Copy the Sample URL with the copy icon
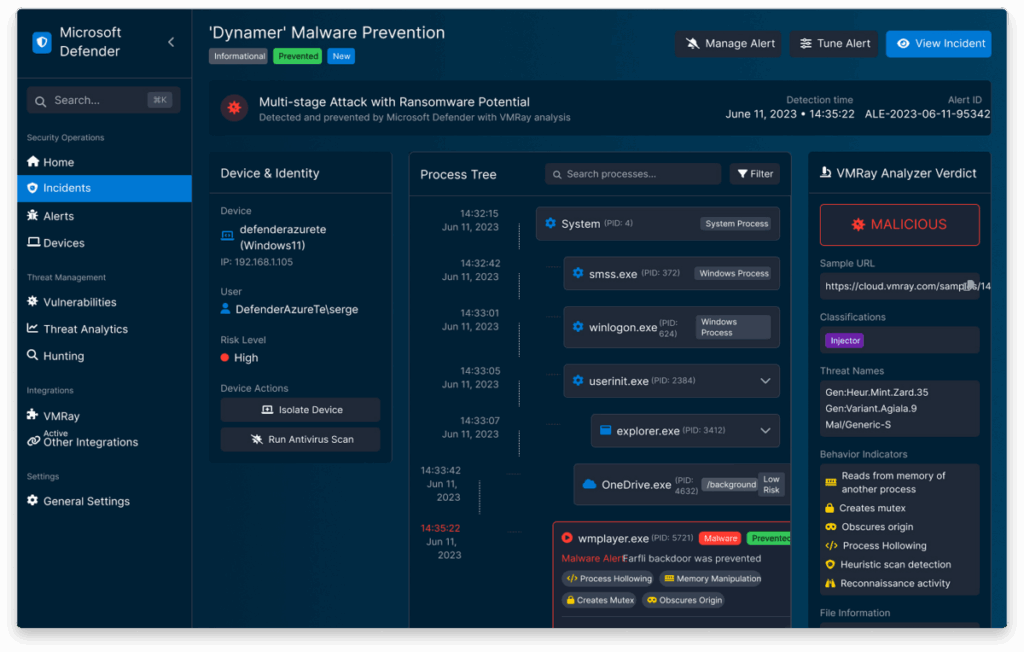The height and width of the screenshot is (652, 1024). coord(970,285)
